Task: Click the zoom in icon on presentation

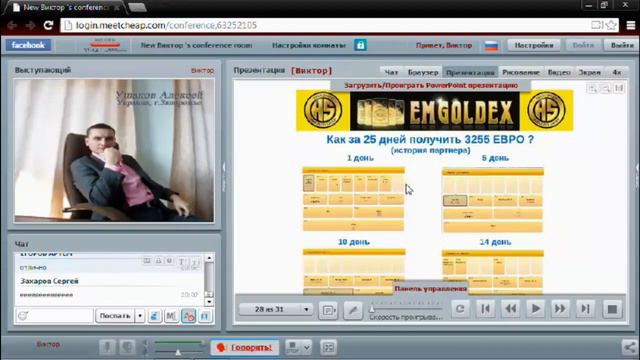Action: tap(592, 88)
